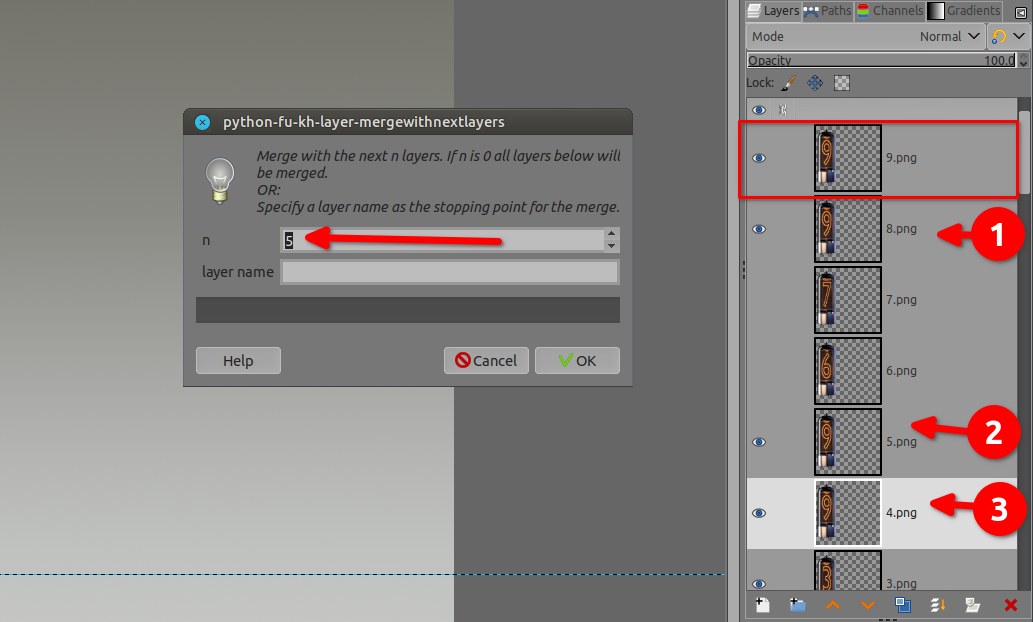The image size is (1033, 622).
Task: Confirm merge with OK button
Action: [x=577, y=360]
